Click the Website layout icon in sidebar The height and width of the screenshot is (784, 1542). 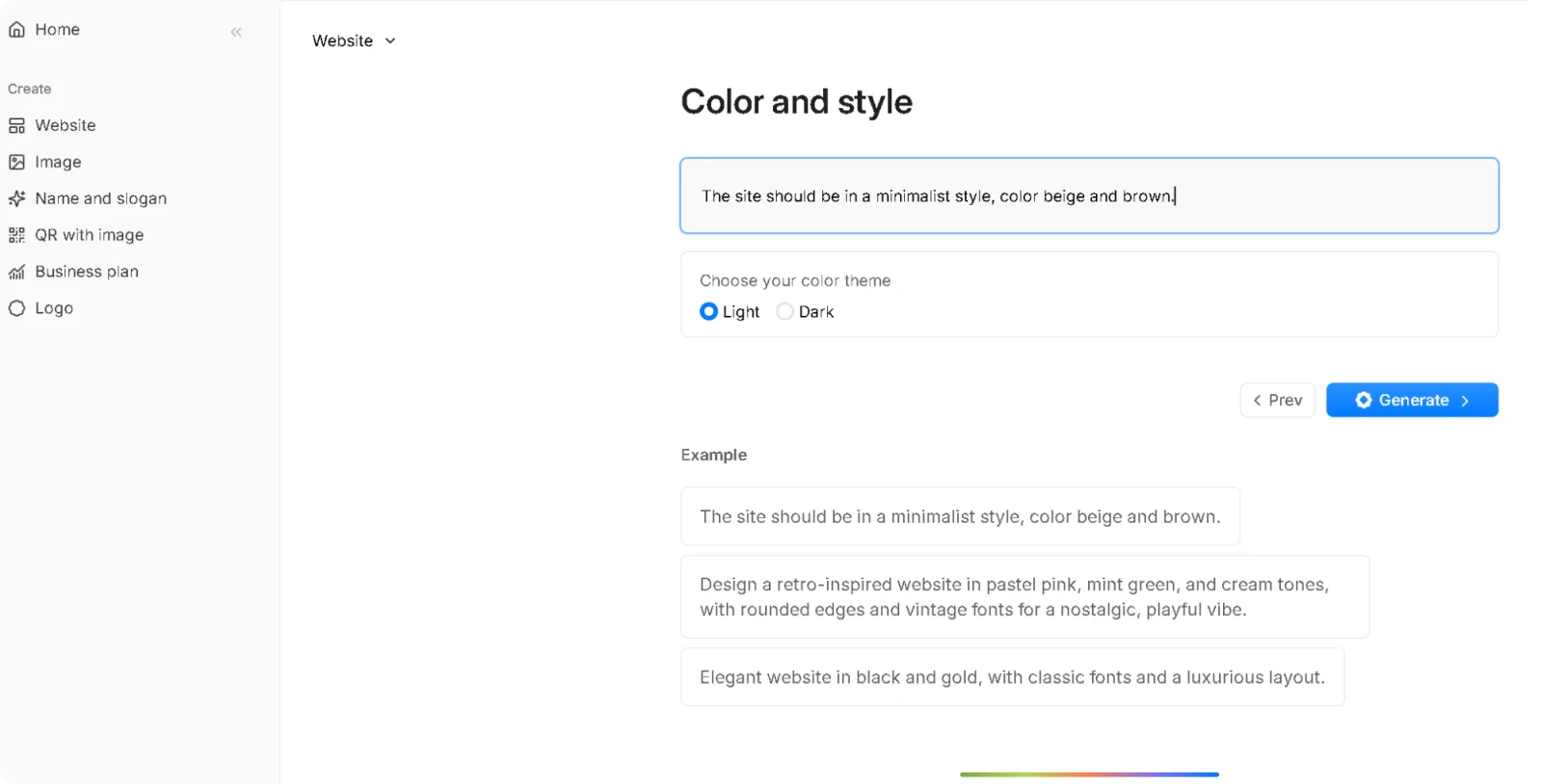(16, 125)
